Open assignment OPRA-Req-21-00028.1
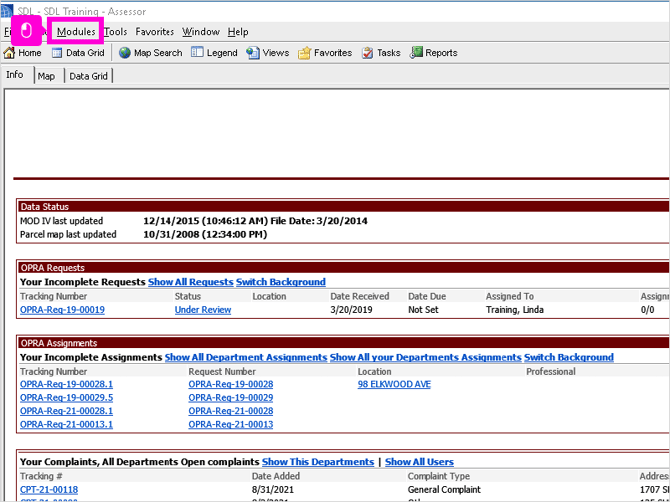The width and height of the screenshot is (670, 502). coord(67,411)
